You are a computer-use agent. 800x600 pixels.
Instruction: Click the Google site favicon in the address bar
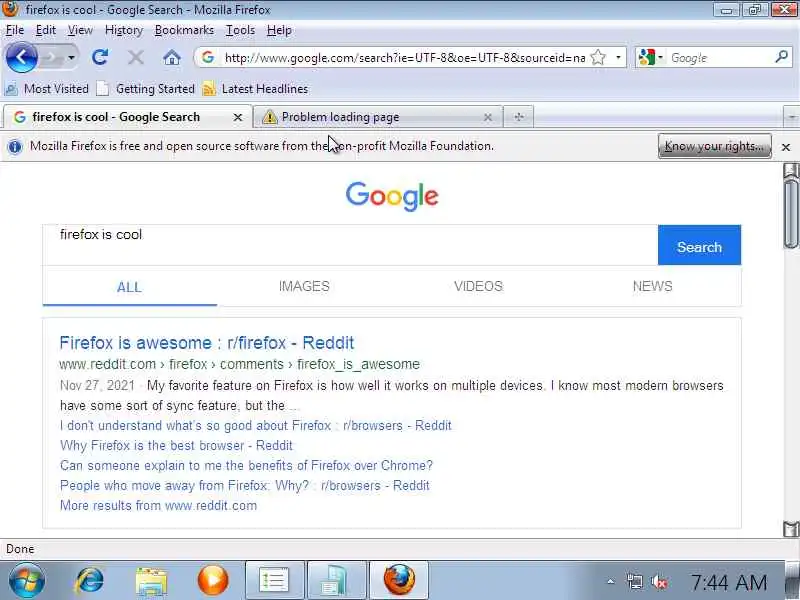(x=208, y=57)
